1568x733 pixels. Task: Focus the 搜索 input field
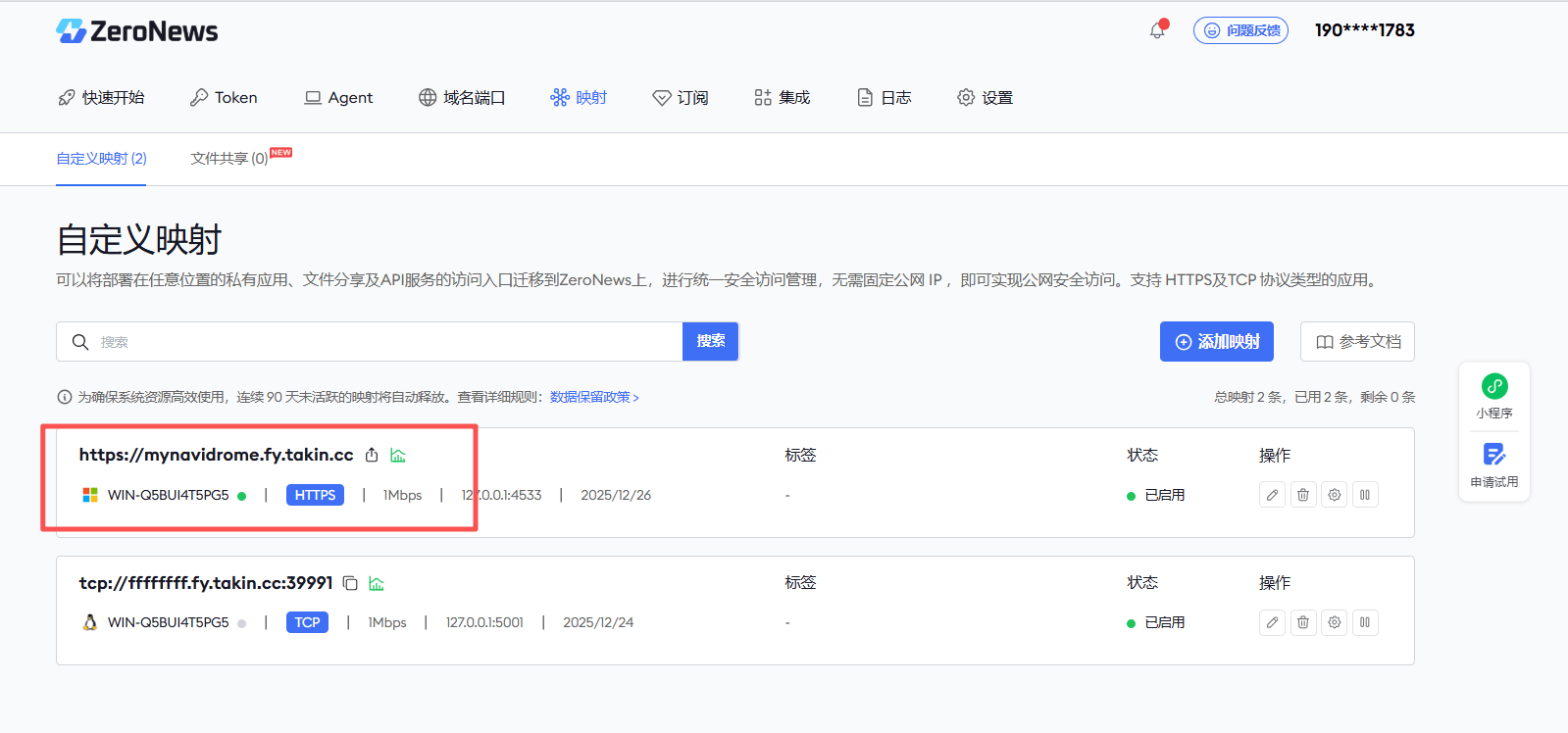coord(370,341)
